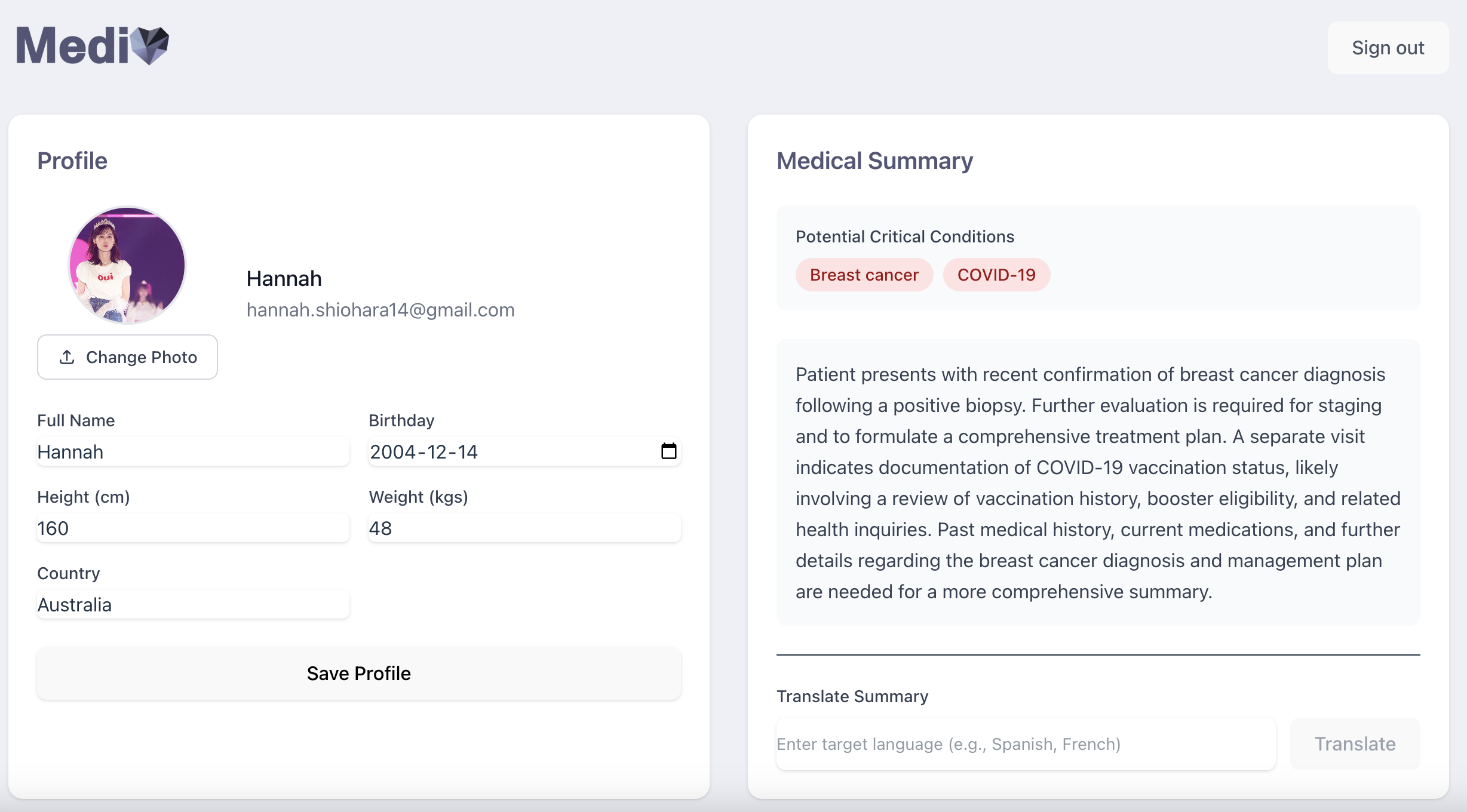Click into the Birthday date field
The image size is (1467, 812).
coord(508,452)
